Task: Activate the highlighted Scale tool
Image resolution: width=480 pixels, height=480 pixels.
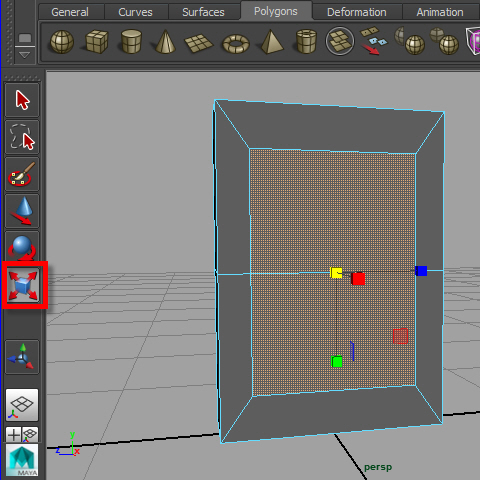Action: pyautogui.click(x=23, y=285)
